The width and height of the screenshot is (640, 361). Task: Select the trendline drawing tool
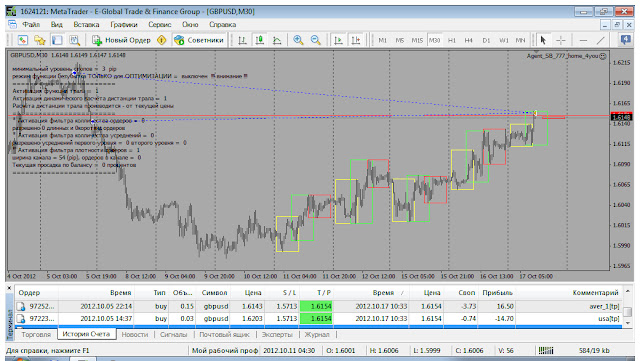tap(600, 40)
